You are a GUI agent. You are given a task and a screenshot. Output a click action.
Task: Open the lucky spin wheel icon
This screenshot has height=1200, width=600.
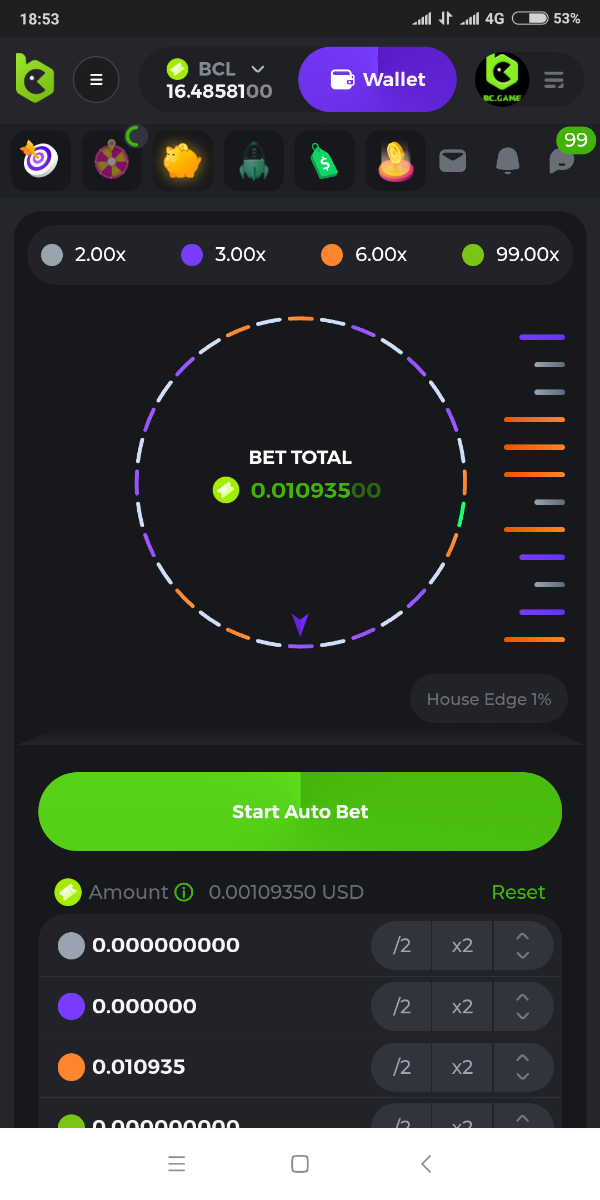point(111,160)
